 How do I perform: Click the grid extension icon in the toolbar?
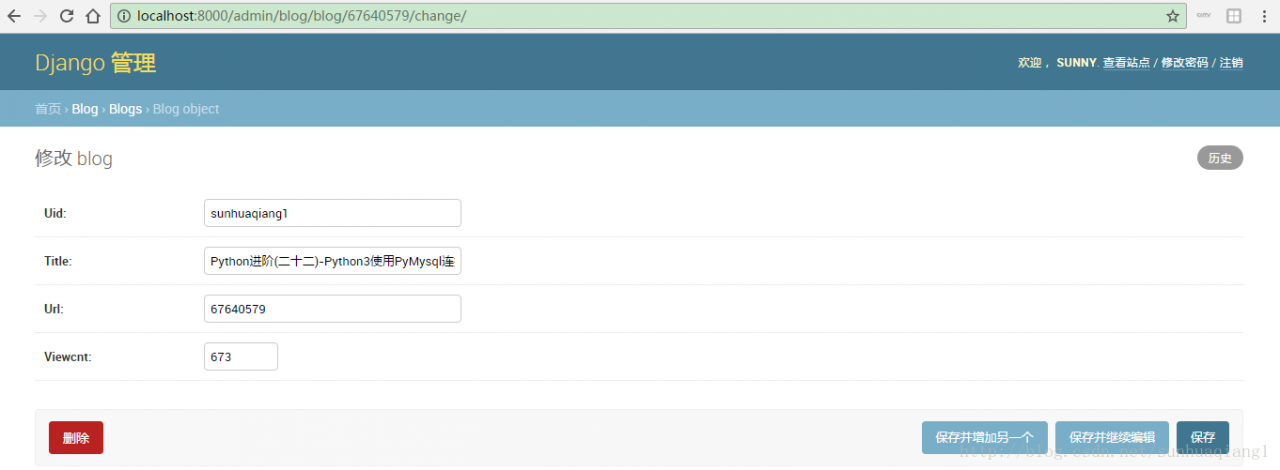pyautogui.click(x=1234, y=16)
